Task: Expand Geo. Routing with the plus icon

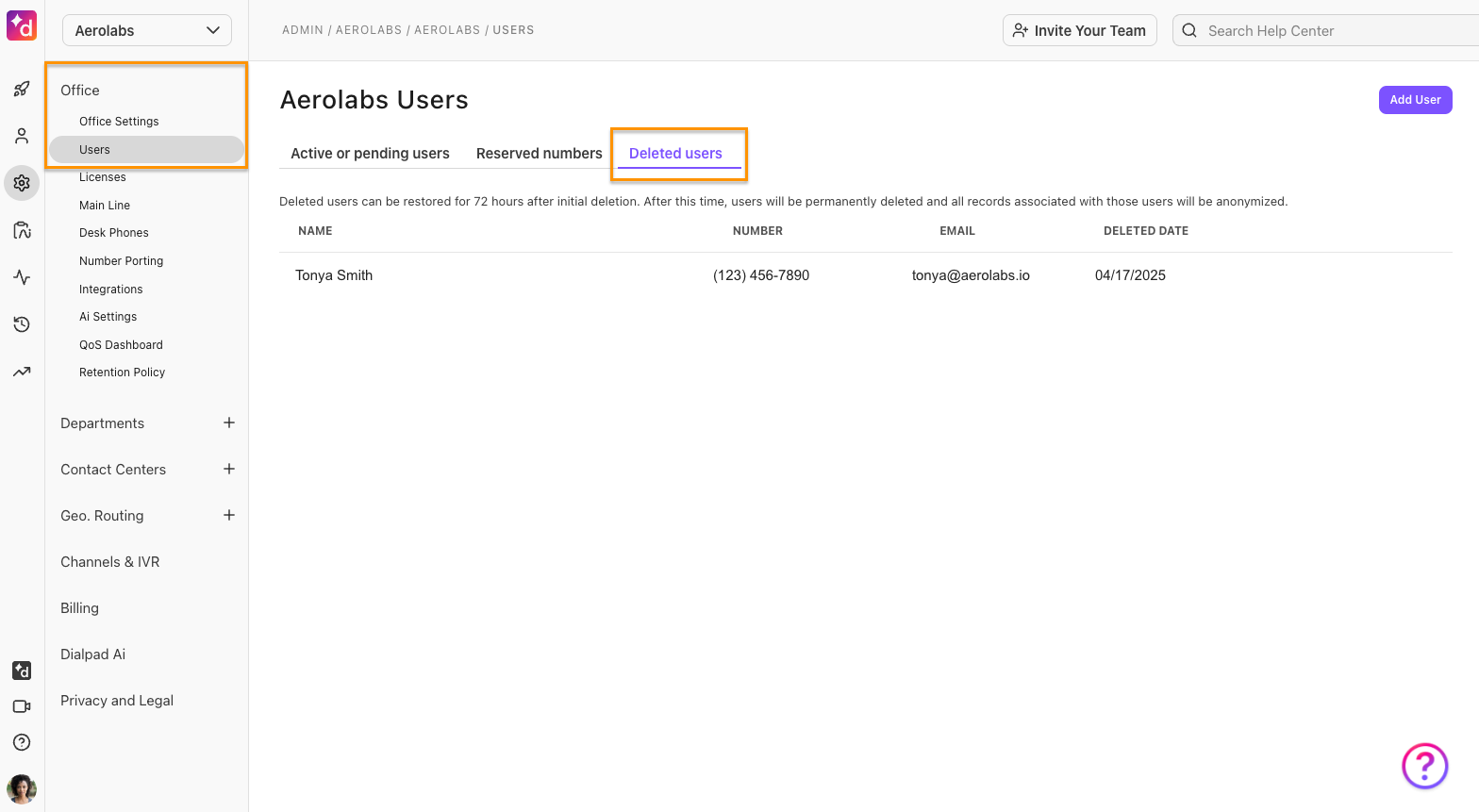Action: click(x=229, y=515)
